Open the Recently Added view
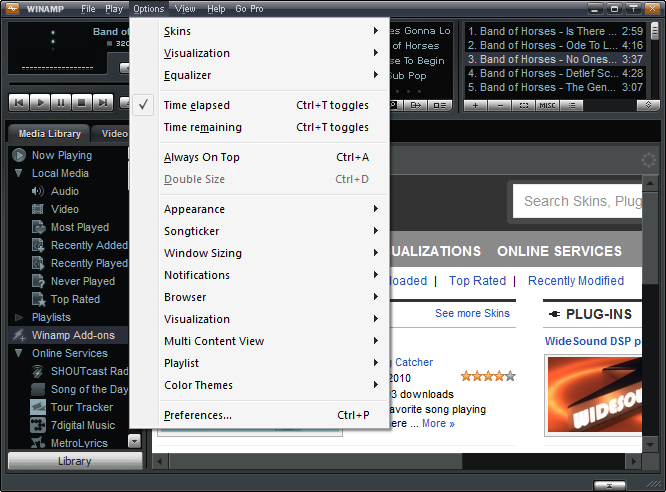The image size is (666, 492). [x=89, y=245]
